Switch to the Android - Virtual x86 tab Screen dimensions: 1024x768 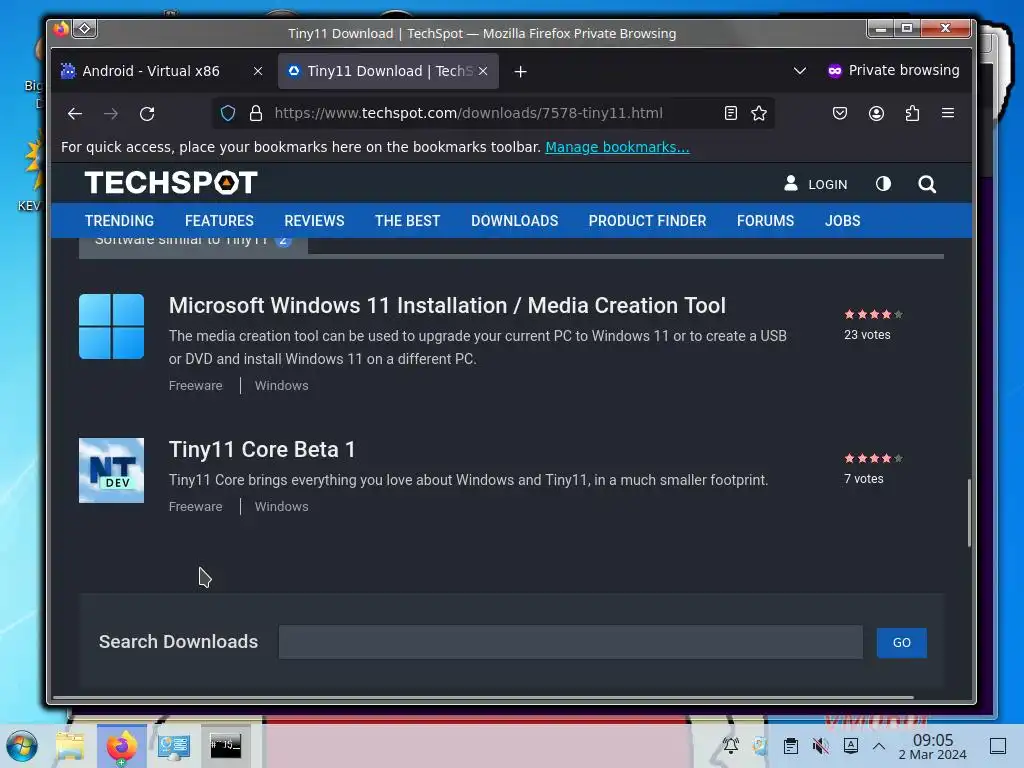pos(152,71)
